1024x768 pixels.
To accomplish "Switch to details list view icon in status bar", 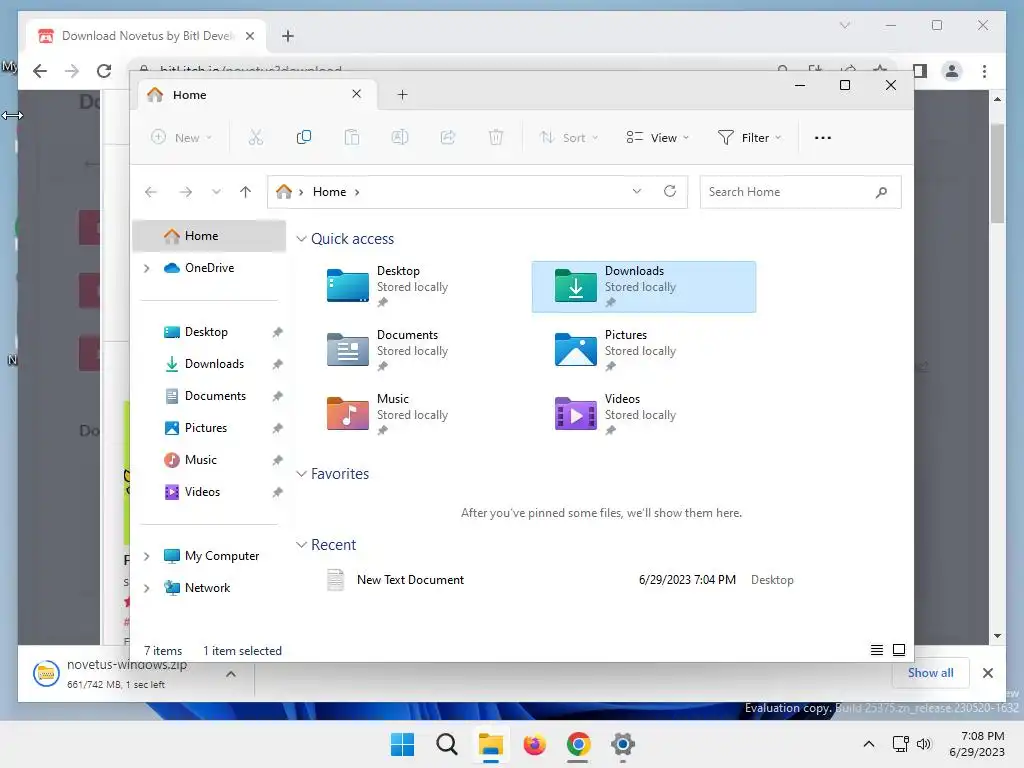I will (876, 650).
